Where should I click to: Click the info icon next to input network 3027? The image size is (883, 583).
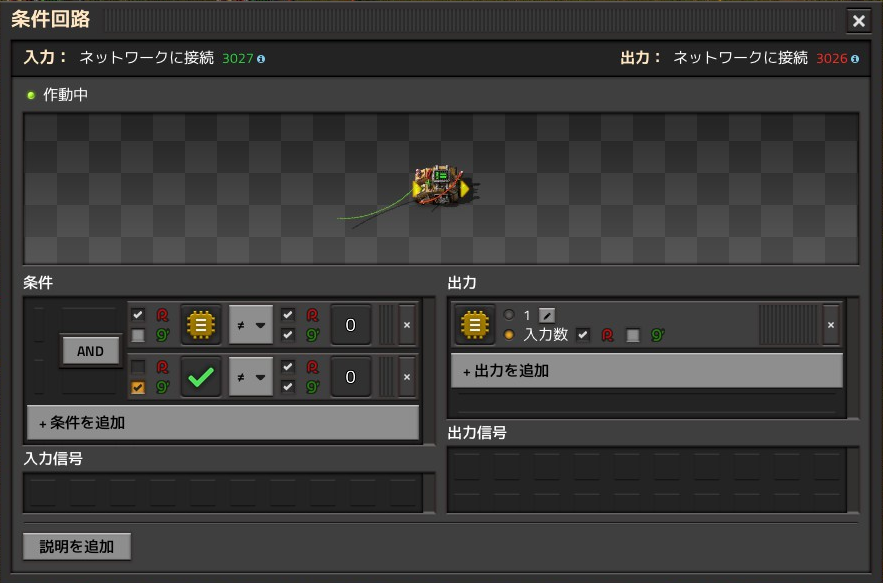(261, 59)
